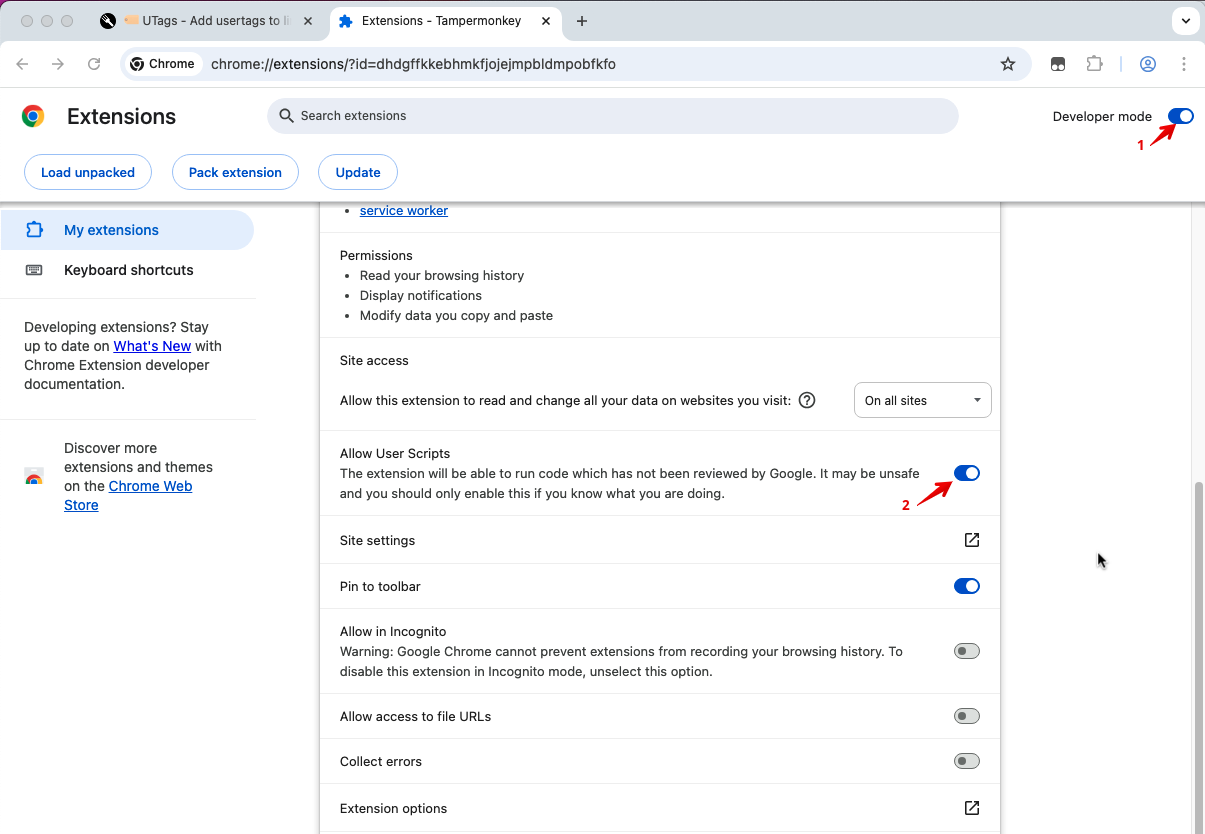Click the reload page icon
Viewport: 1205px width, 834px height.
click(x=94, y=64)
